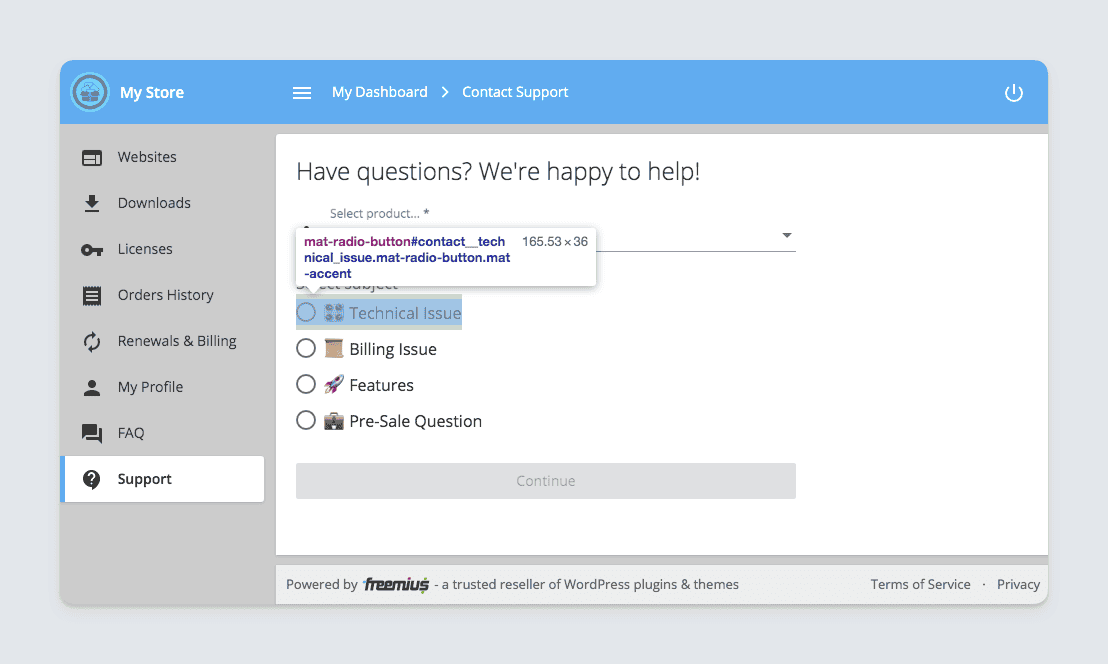The width and height of the screenshot is (1108, 664).
Task: Click the Continue button
Action: coord(545,480)
